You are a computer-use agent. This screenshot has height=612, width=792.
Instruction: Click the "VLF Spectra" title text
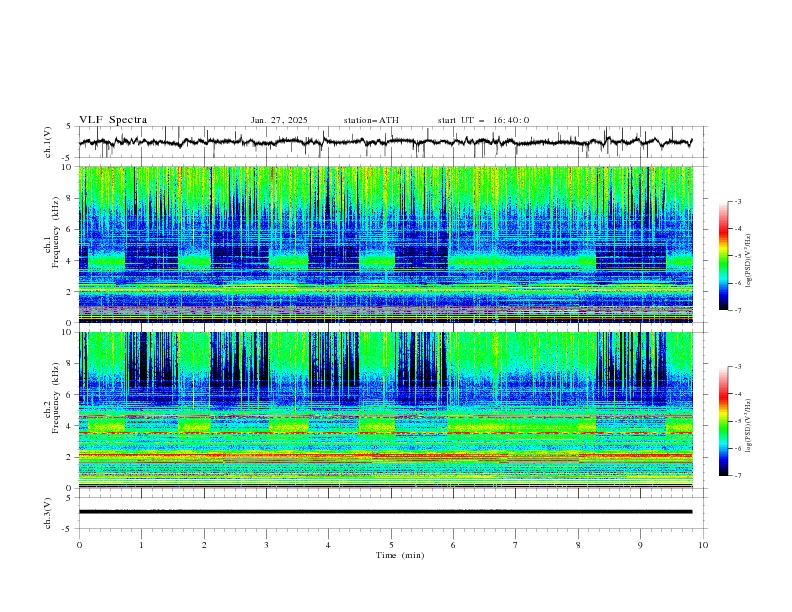click(113, 120)
